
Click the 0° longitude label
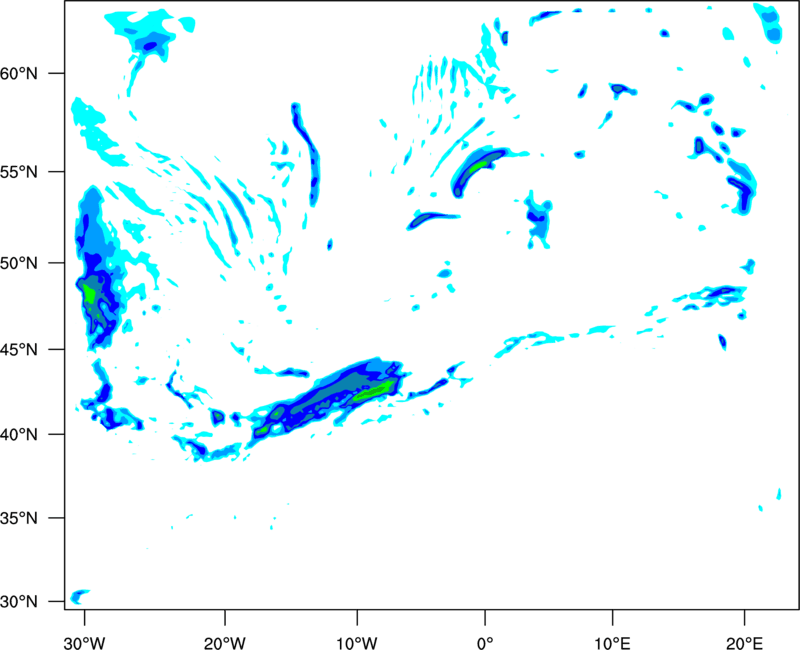(485, 643)
